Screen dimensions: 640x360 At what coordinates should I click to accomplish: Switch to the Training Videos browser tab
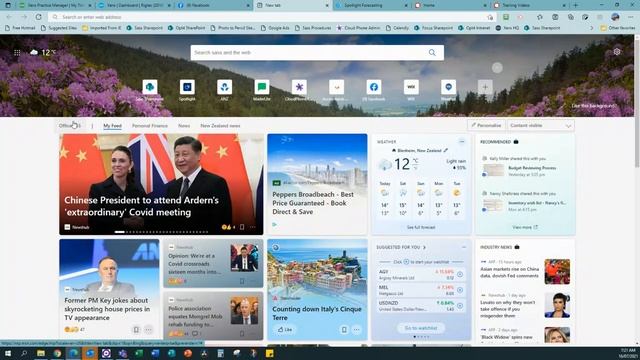pyautogui.click(x=530, y=5)
